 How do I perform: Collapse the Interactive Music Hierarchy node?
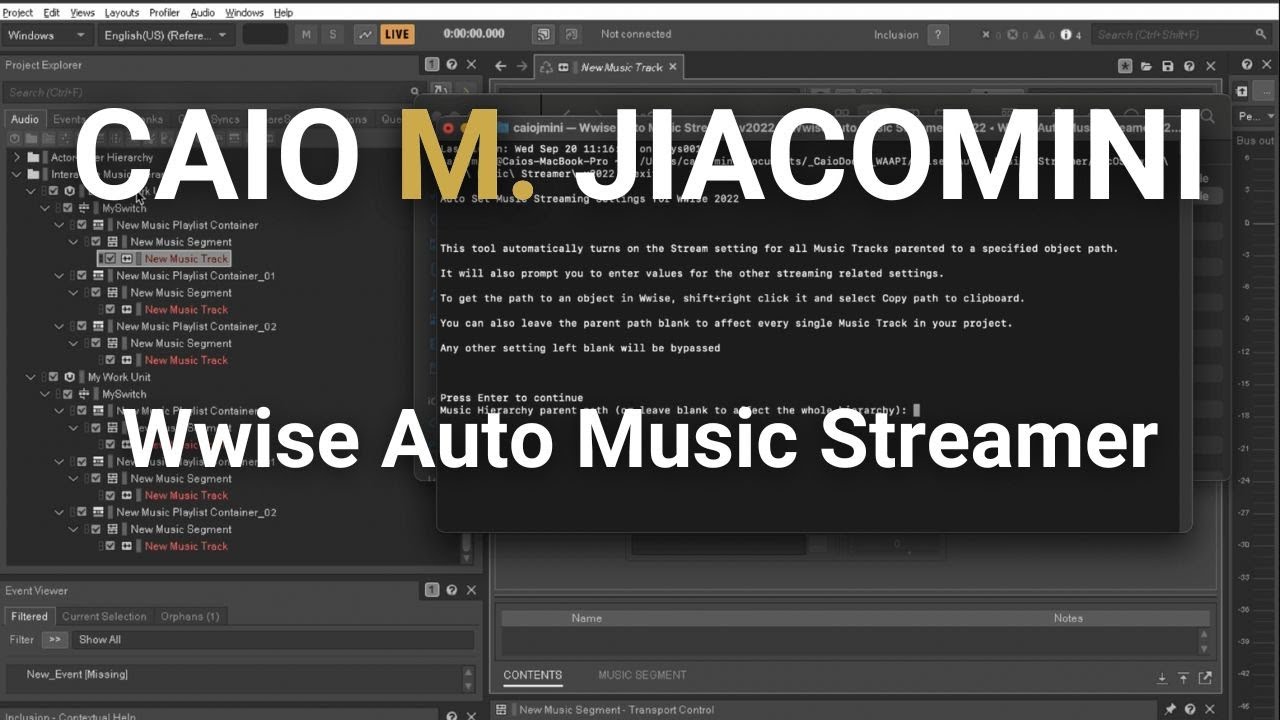point(17,174)
